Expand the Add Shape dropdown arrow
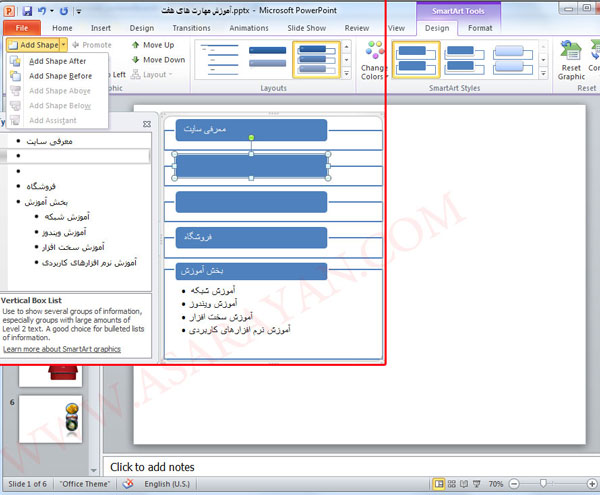 64,45
